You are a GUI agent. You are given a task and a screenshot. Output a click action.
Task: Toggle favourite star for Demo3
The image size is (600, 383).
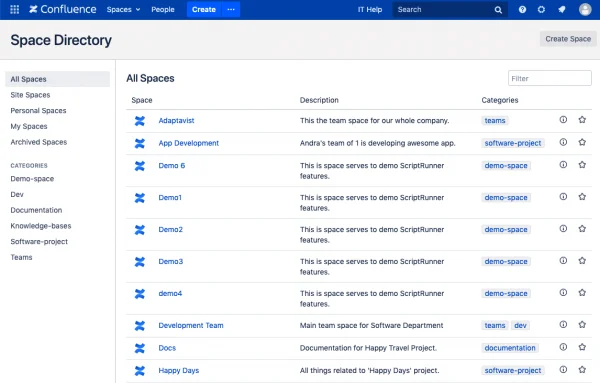tap(582, 261)
